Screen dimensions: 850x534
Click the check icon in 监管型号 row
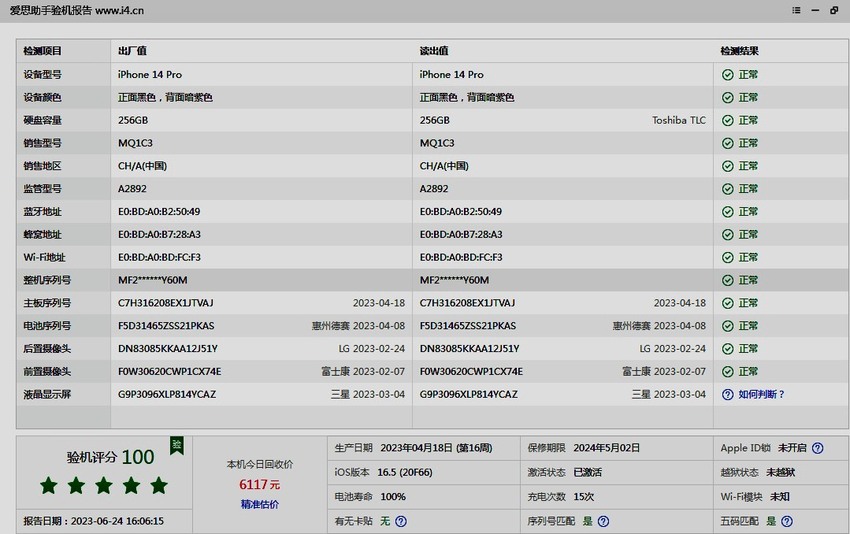(727, 189)
